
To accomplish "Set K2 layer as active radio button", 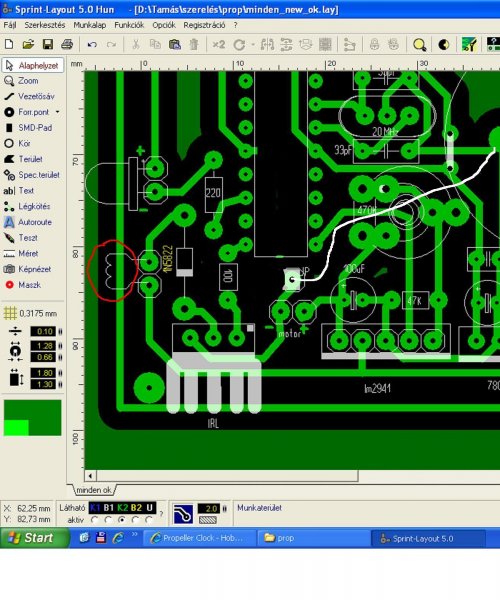I will (122, 520).
